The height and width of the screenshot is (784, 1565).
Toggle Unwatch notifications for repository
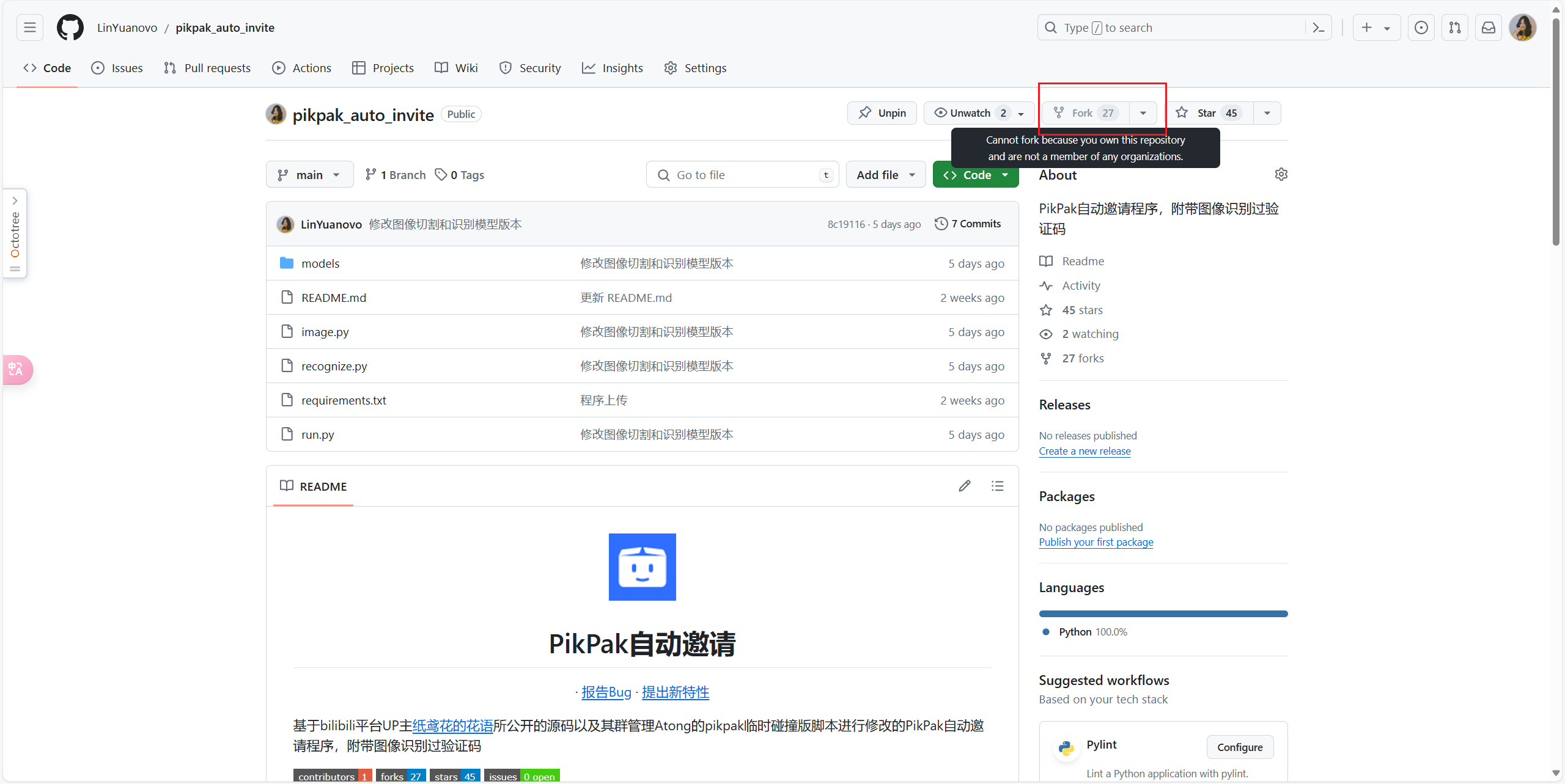970,113
